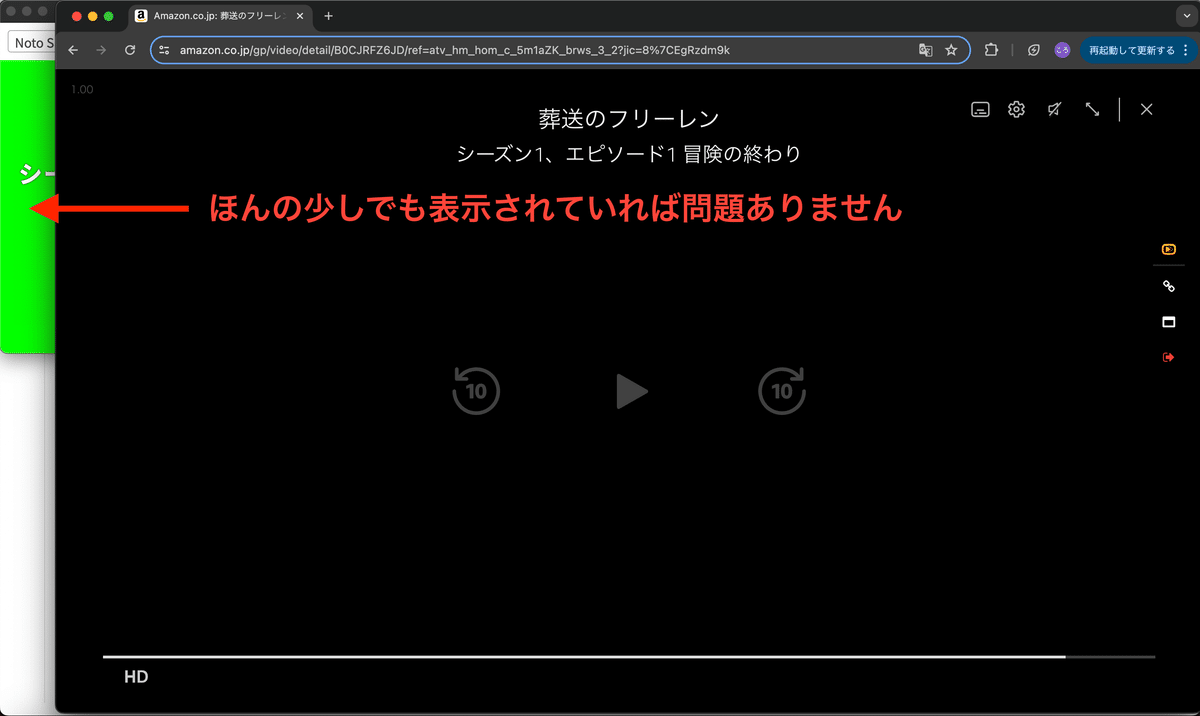Close the Amazon.co.jp browser tab
This screenshot has width=1200, height=716.
(x=299, y=16)
